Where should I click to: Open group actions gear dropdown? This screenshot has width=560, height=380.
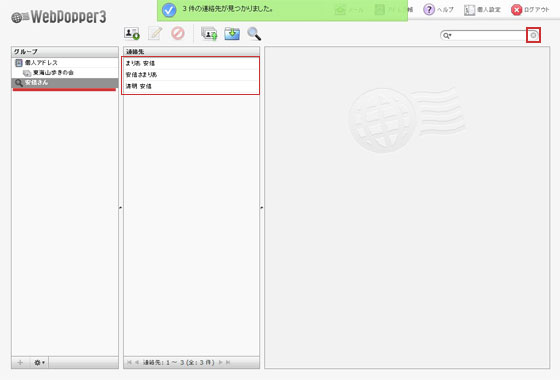[39, 362]
